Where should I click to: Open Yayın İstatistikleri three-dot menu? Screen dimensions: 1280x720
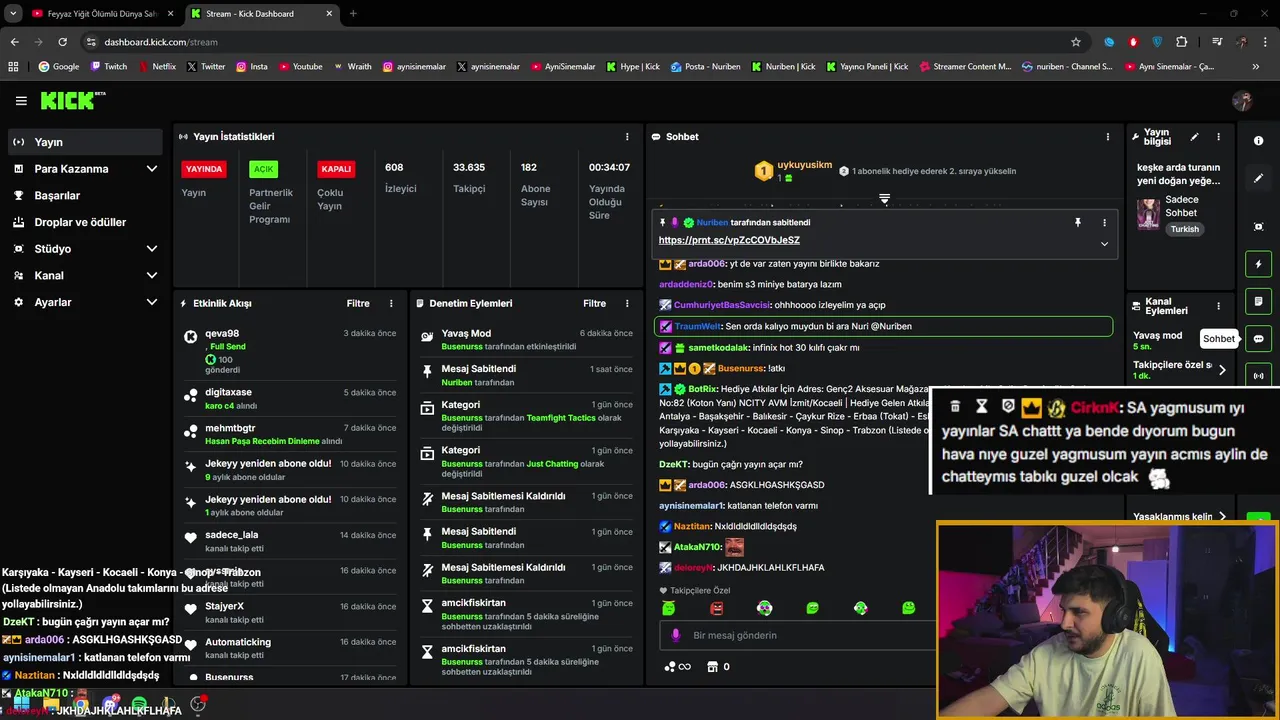click(627, 137)
